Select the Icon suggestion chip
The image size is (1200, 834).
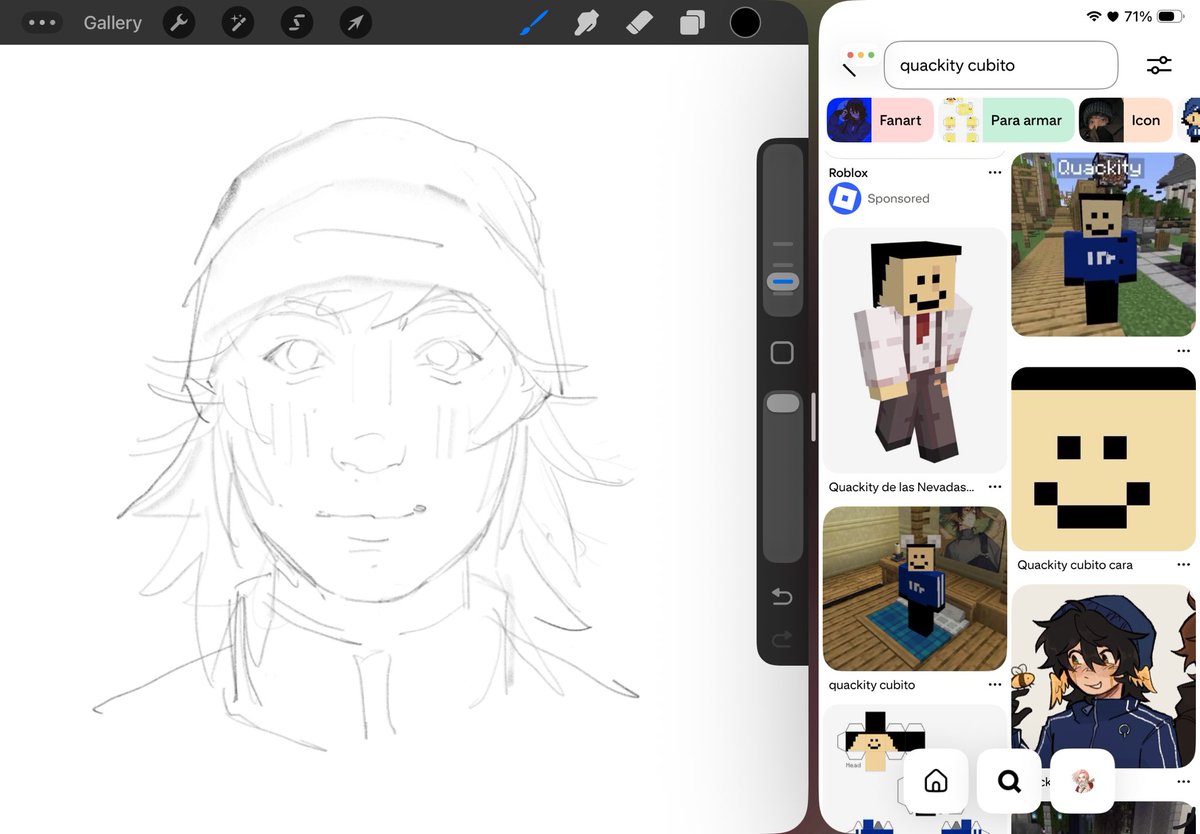coord(1126,120)
